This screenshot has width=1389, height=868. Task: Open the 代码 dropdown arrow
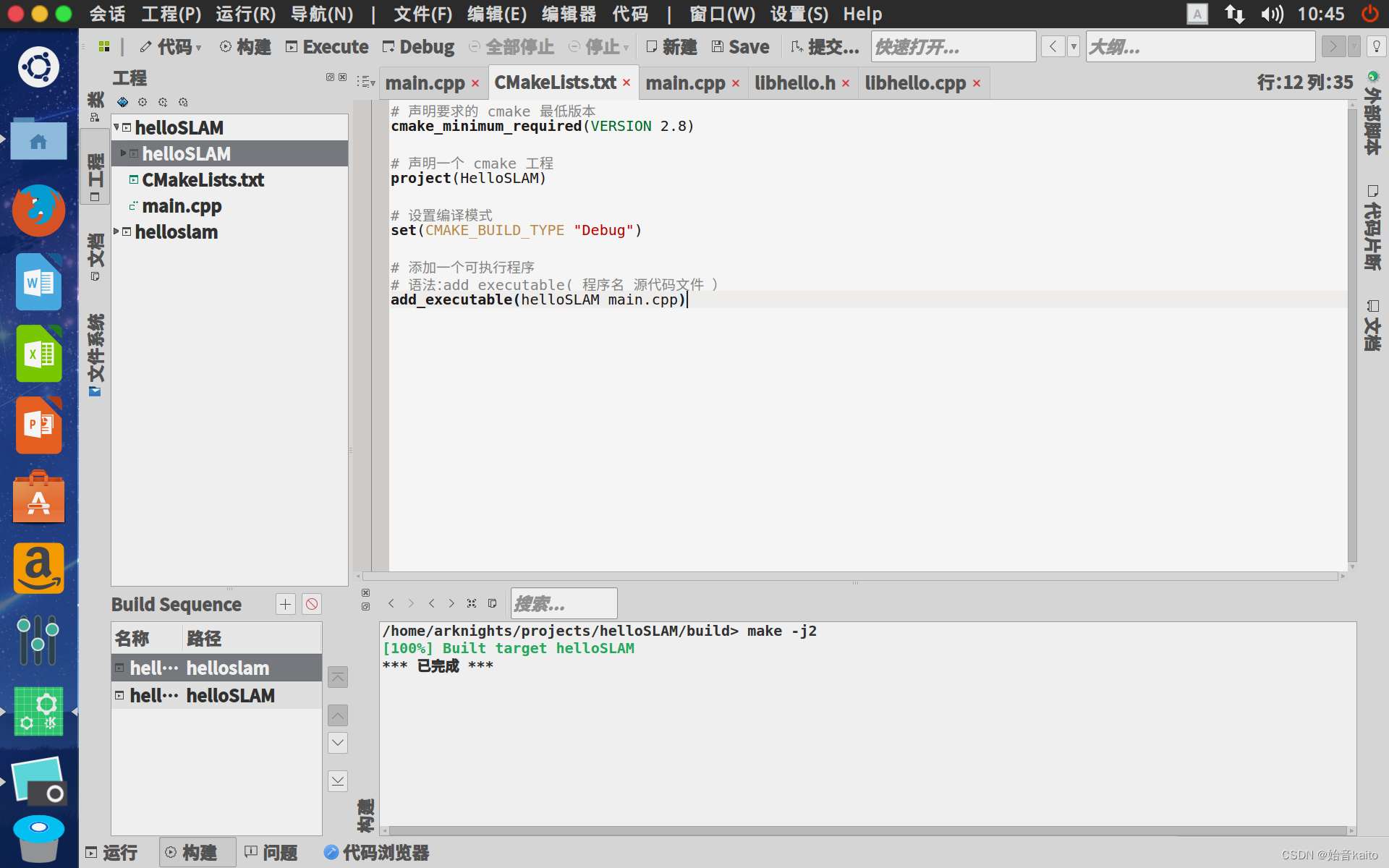tap(197, 48)
